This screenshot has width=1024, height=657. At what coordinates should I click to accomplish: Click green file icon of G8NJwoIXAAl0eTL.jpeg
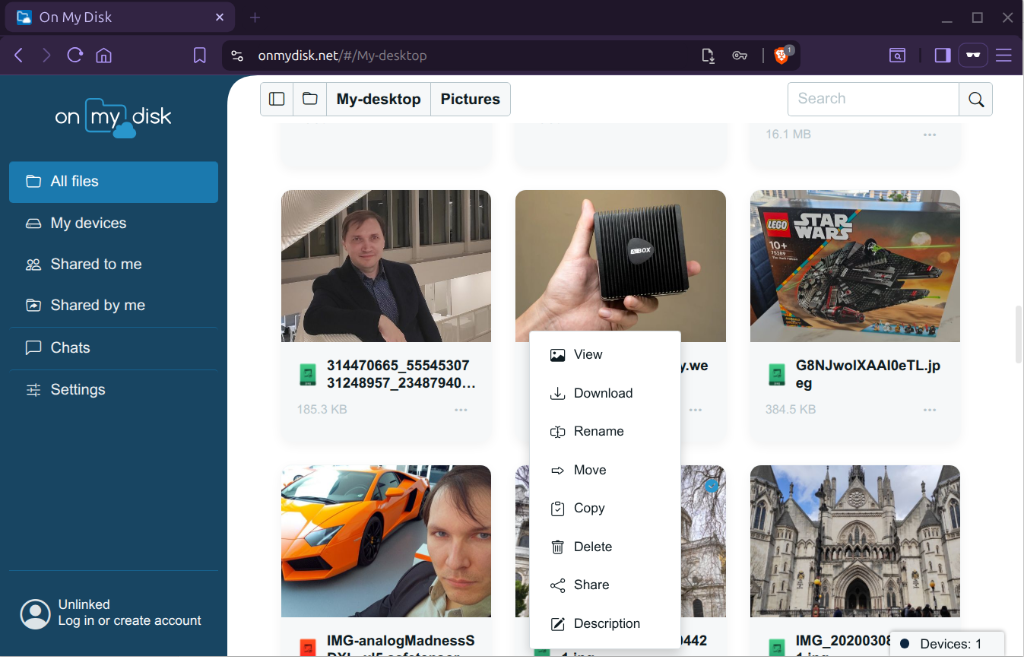click(776, 375)
